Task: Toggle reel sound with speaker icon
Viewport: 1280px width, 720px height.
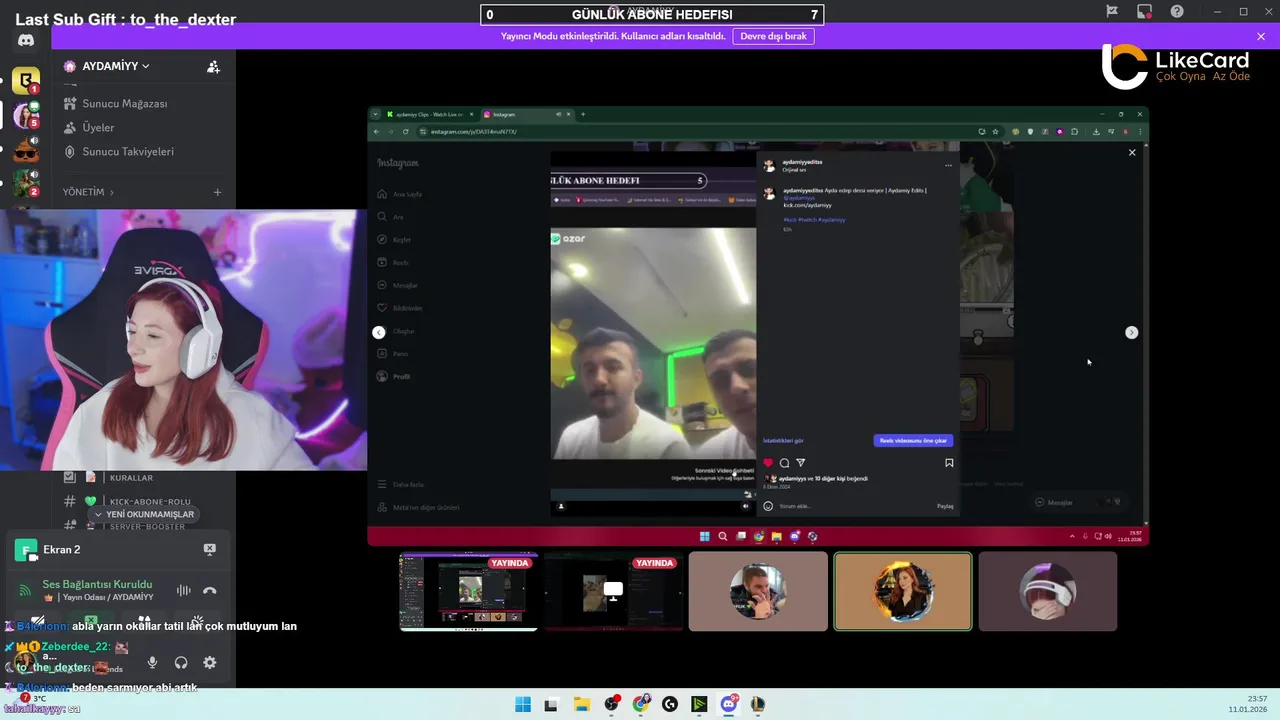Action: click(746, 506)
